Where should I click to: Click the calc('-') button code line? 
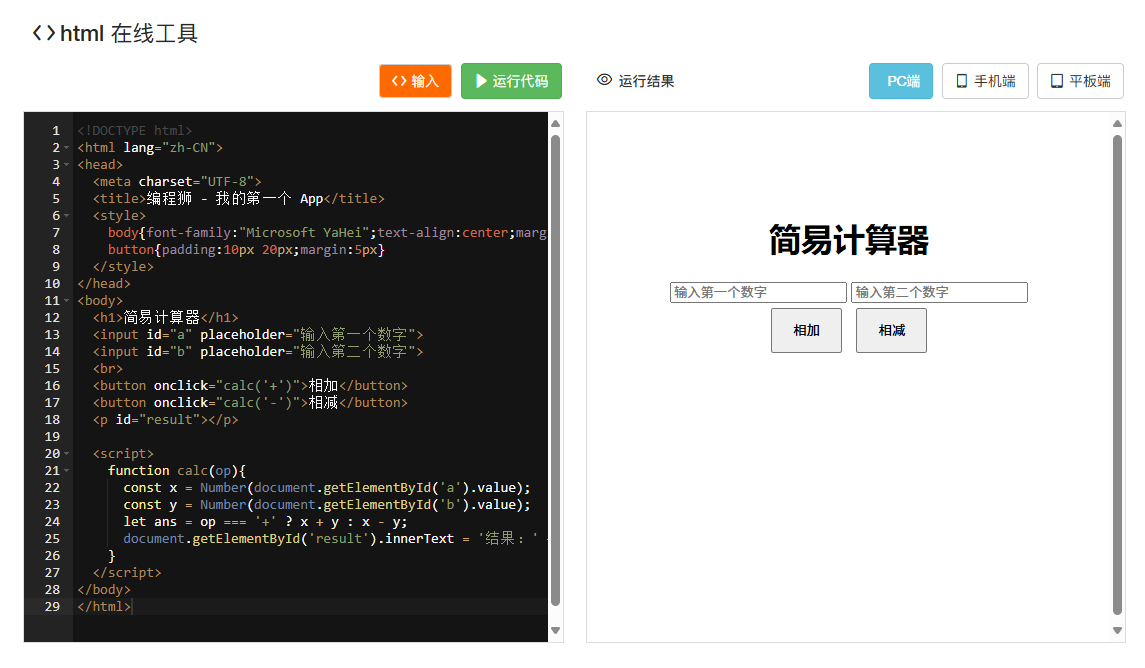coord(250,403)
